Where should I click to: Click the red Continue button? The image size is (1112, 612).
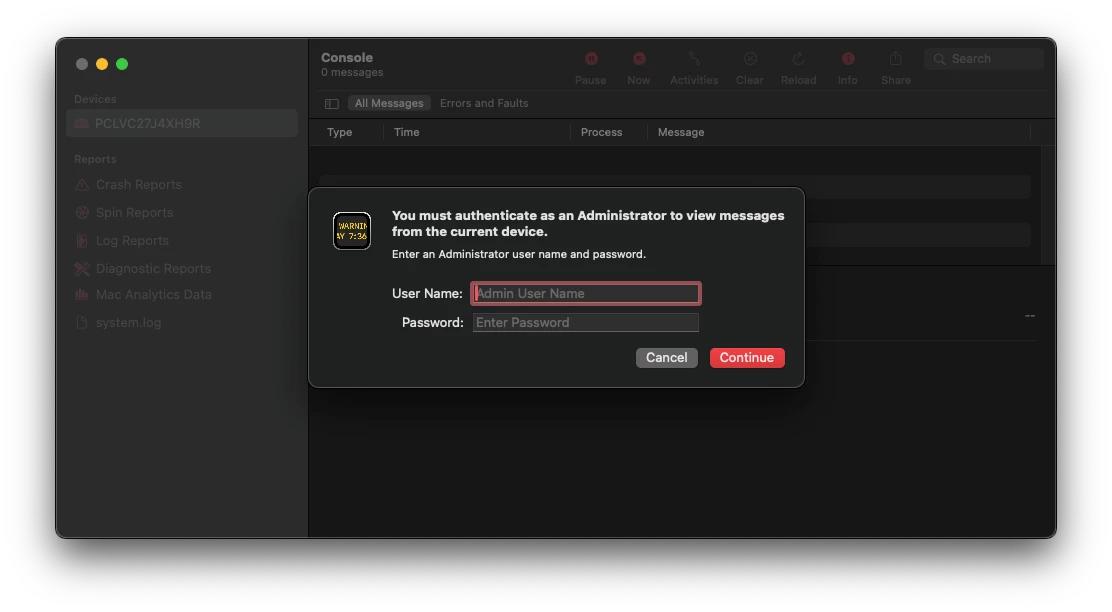[747, 357]
